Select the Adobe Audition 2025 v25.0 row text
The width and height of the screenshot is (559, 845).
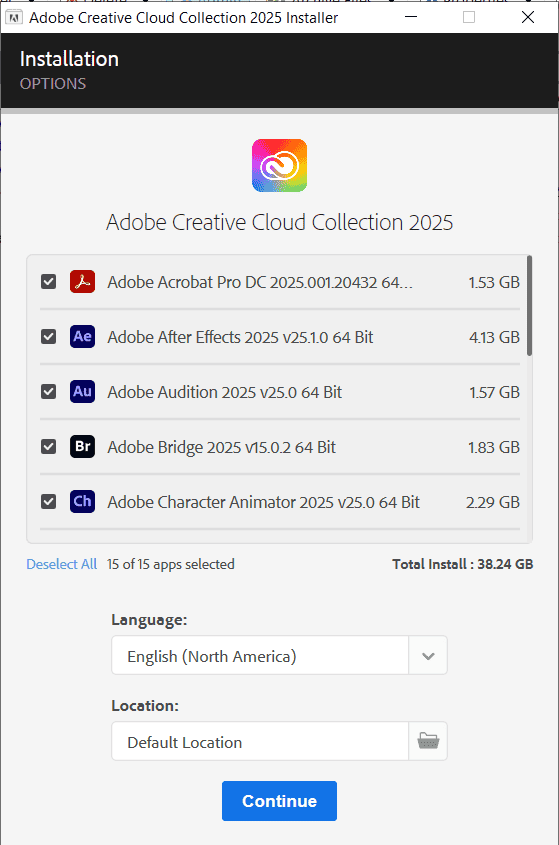pyautogui.click(x=224, y=392)
